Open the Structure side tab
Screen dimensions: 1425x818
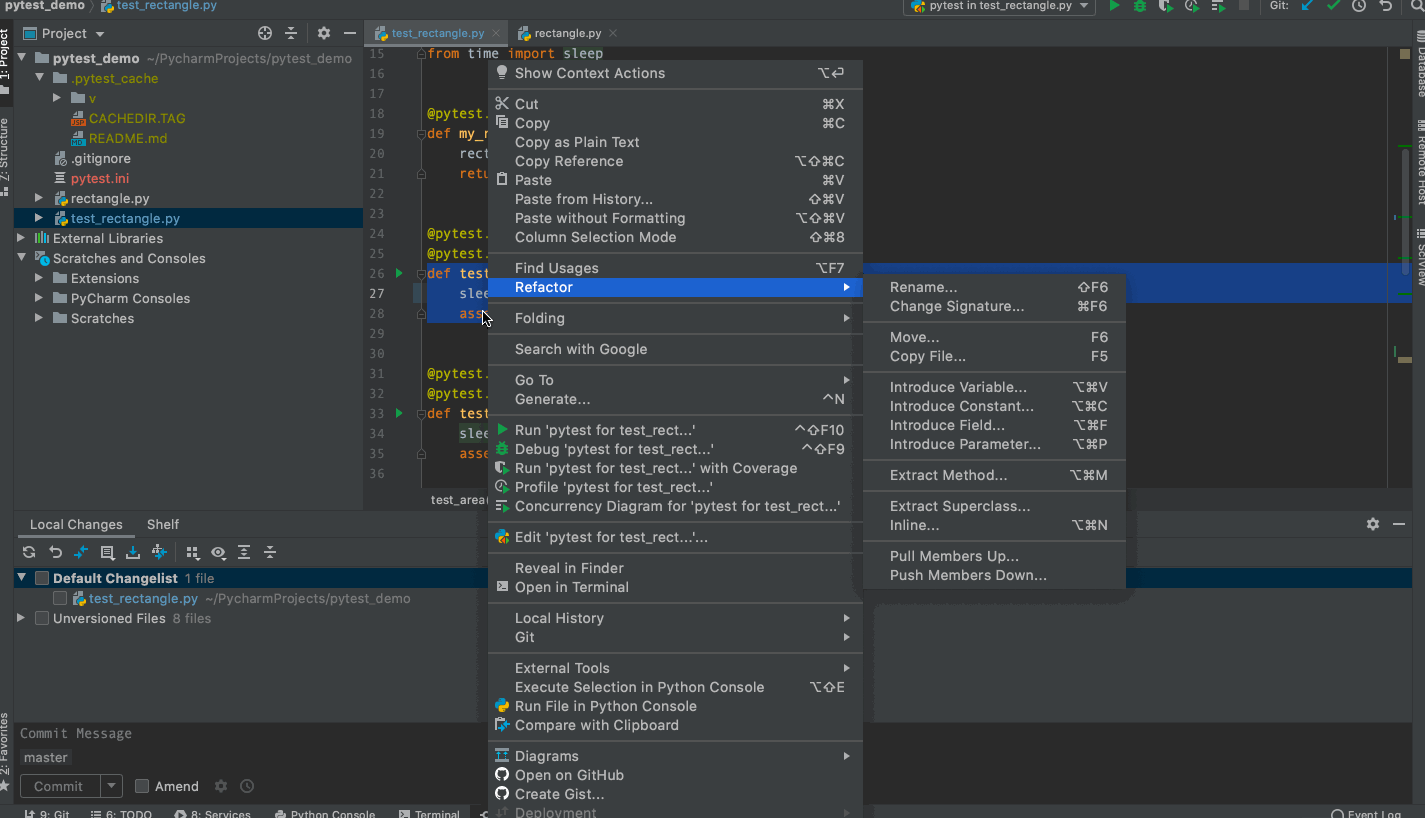pos(6,157)
